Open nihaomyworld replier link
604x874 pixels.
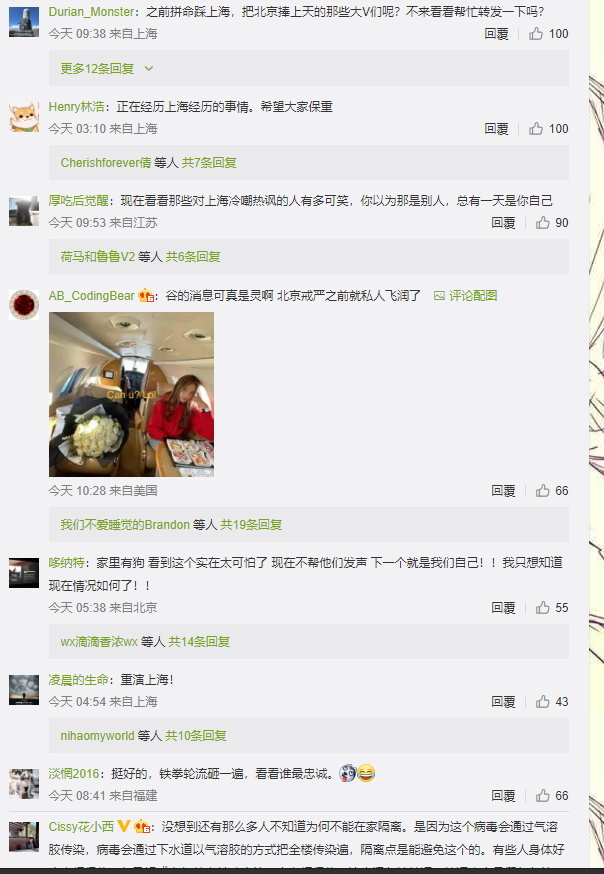click(x=98, y=736)
